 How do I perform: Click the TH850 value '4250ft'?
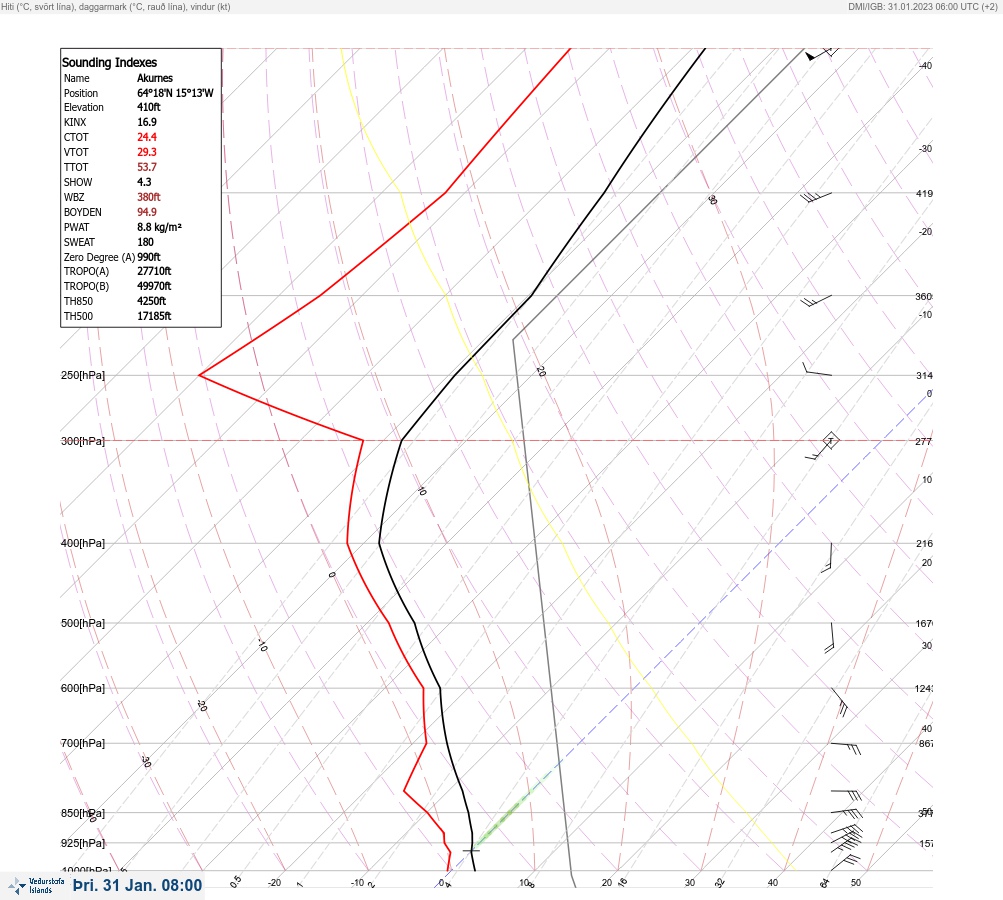(152, 301)
